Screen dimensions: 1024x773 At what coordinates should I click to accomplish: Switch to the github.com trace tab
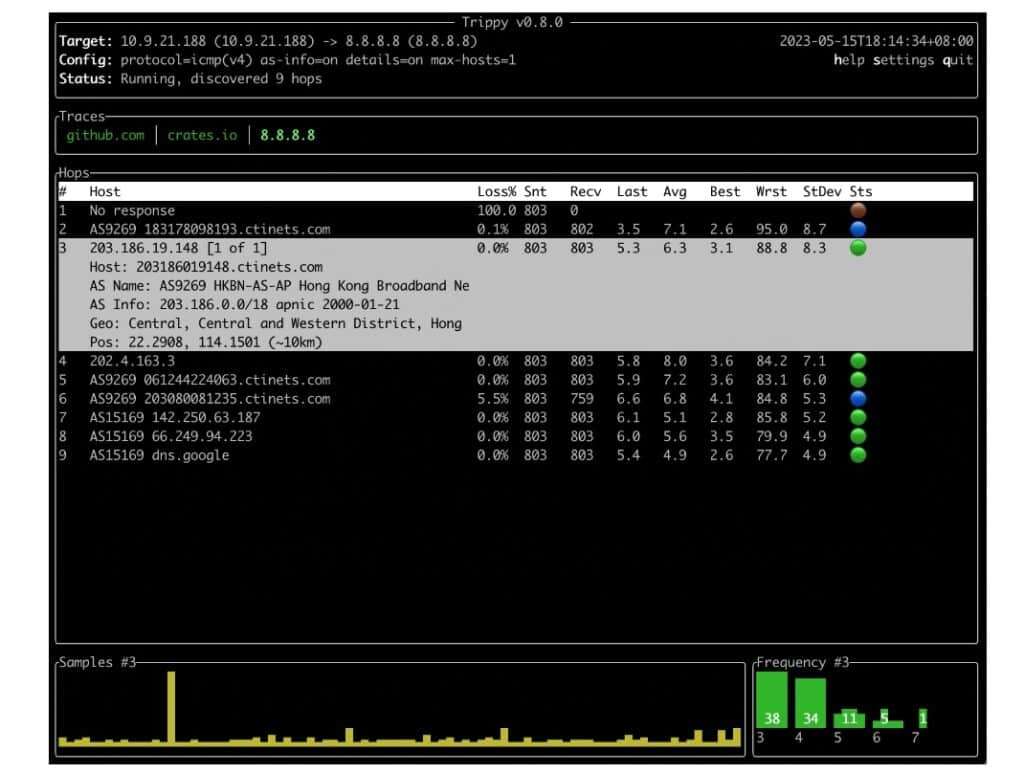pos(105,135)
